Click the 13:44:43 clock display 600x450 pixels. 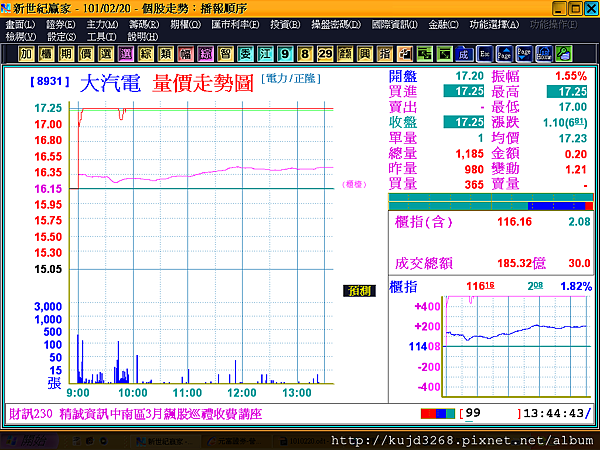[x=554, y=413]
